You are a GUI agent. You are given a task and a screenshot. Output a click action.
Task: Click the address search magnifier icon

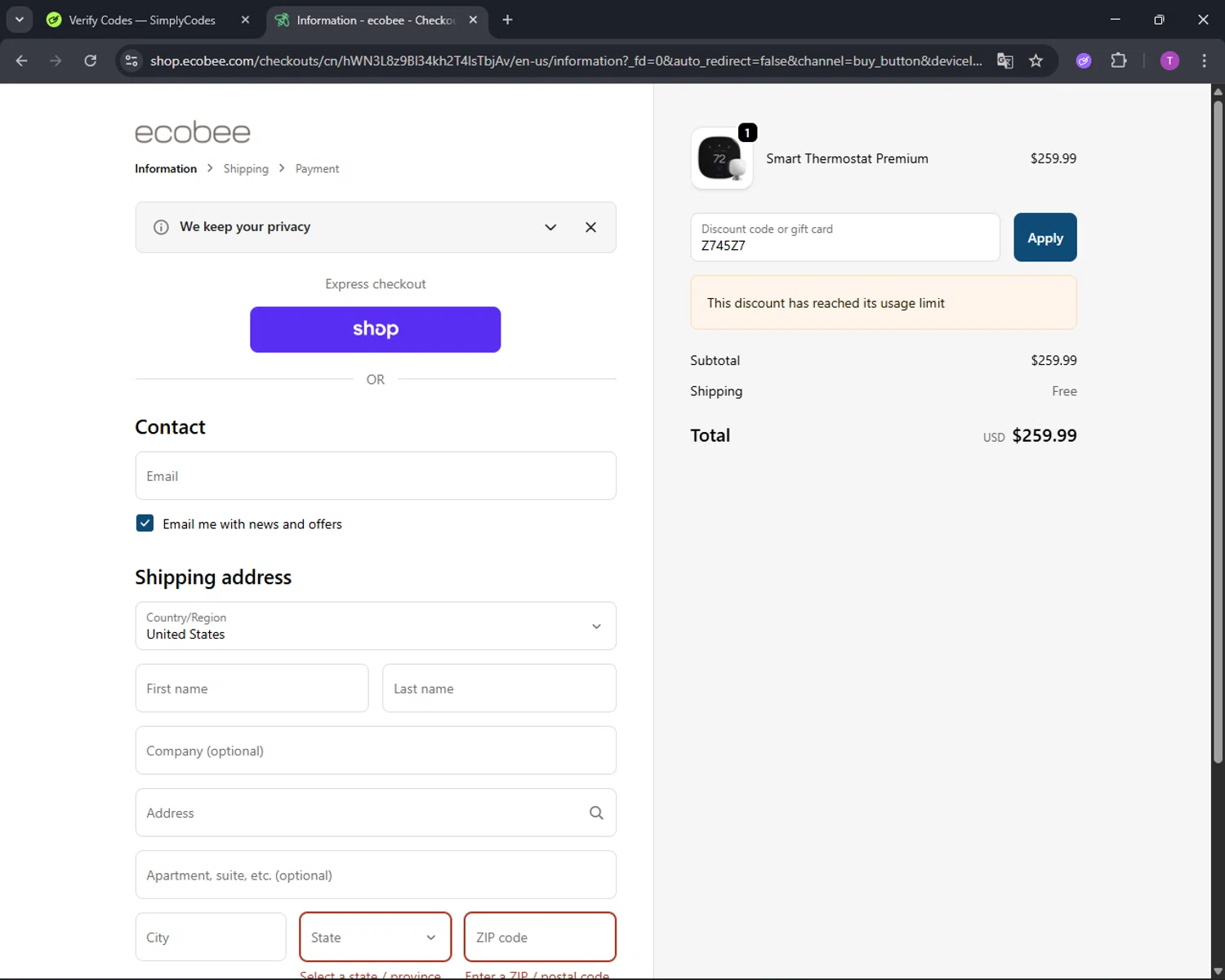coord(596,813)
